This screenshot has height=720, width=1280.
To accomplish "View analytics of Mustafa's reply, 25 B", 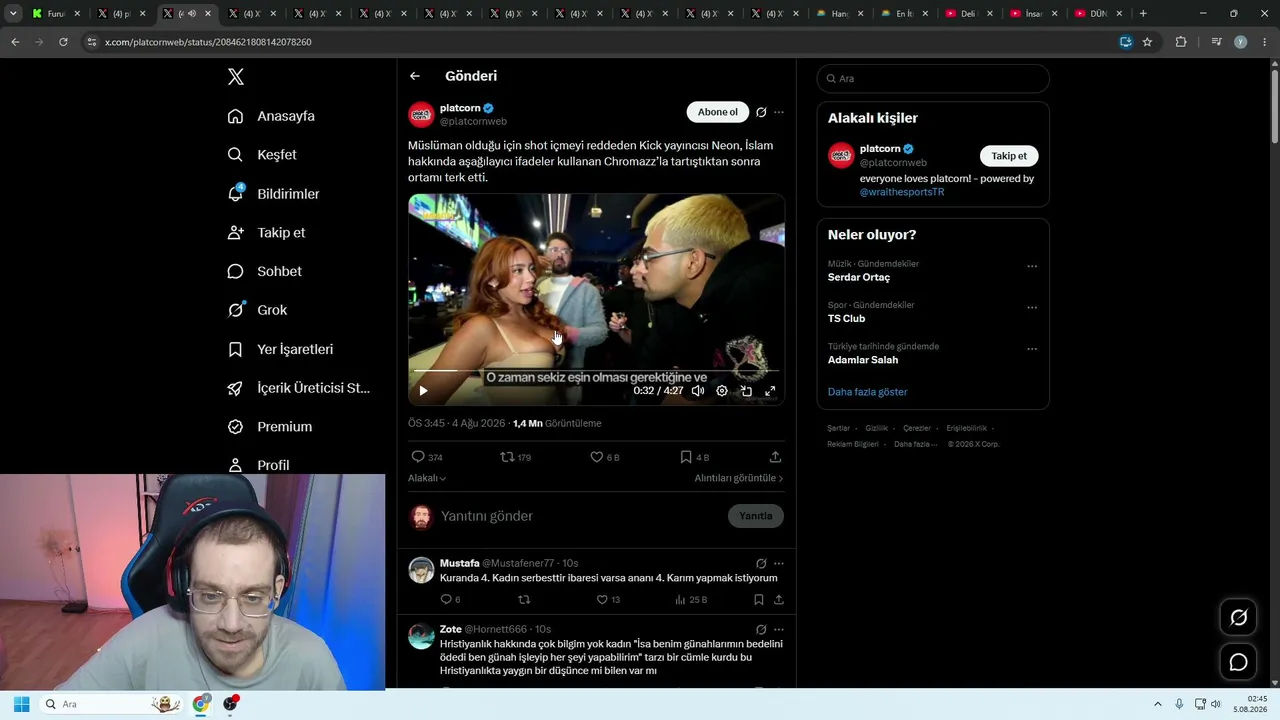I will (691, 600).
